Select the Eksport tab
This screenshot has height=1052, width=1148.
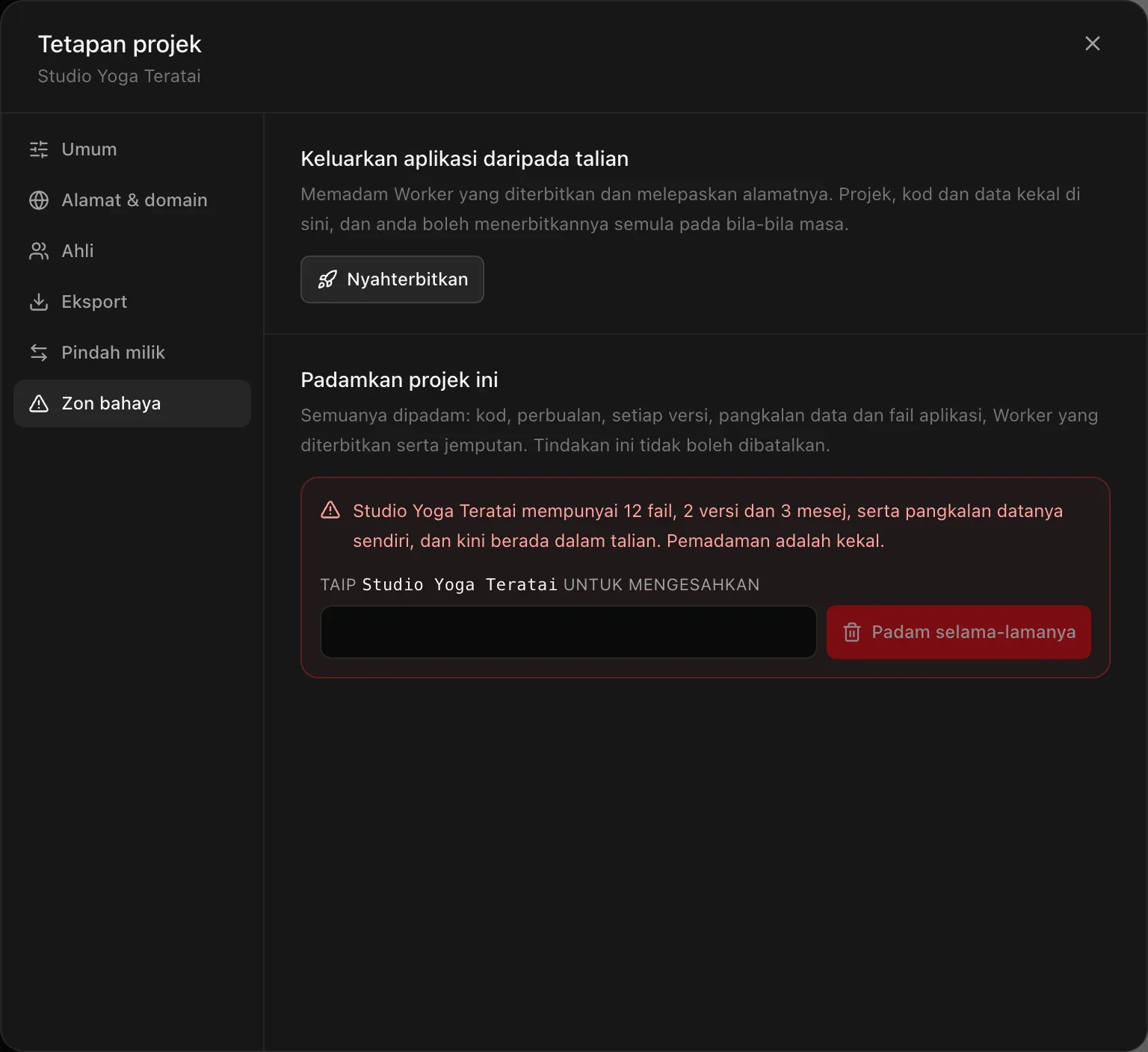click(132, 302)
